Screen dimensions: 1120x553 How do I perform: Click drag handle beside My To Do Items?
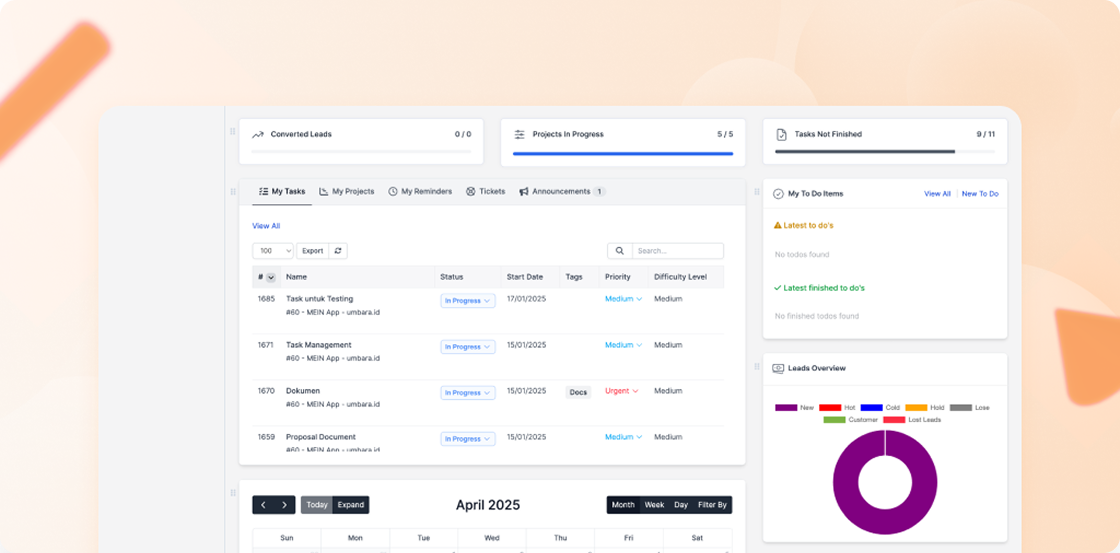pos(756,191)
